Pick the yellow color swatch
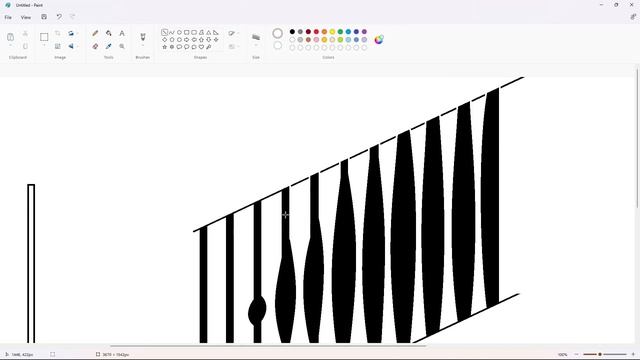Viewport: 640px width, 360px height. pyautogui.click(x=332, y=31)
